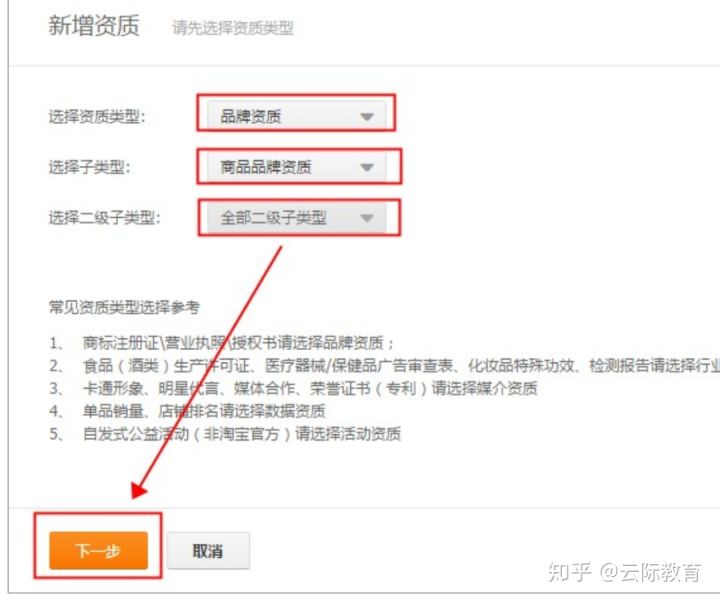Open the 商品品牌资质 subtype dropdown

[296, 167]
